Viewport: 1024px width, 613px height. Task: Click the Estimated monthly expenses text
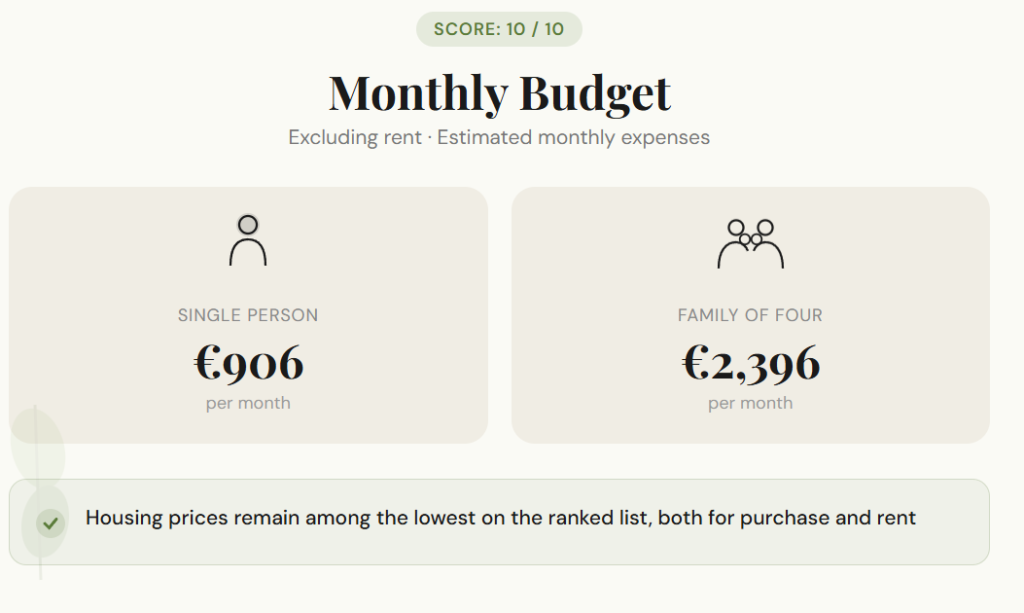(573, 137)
